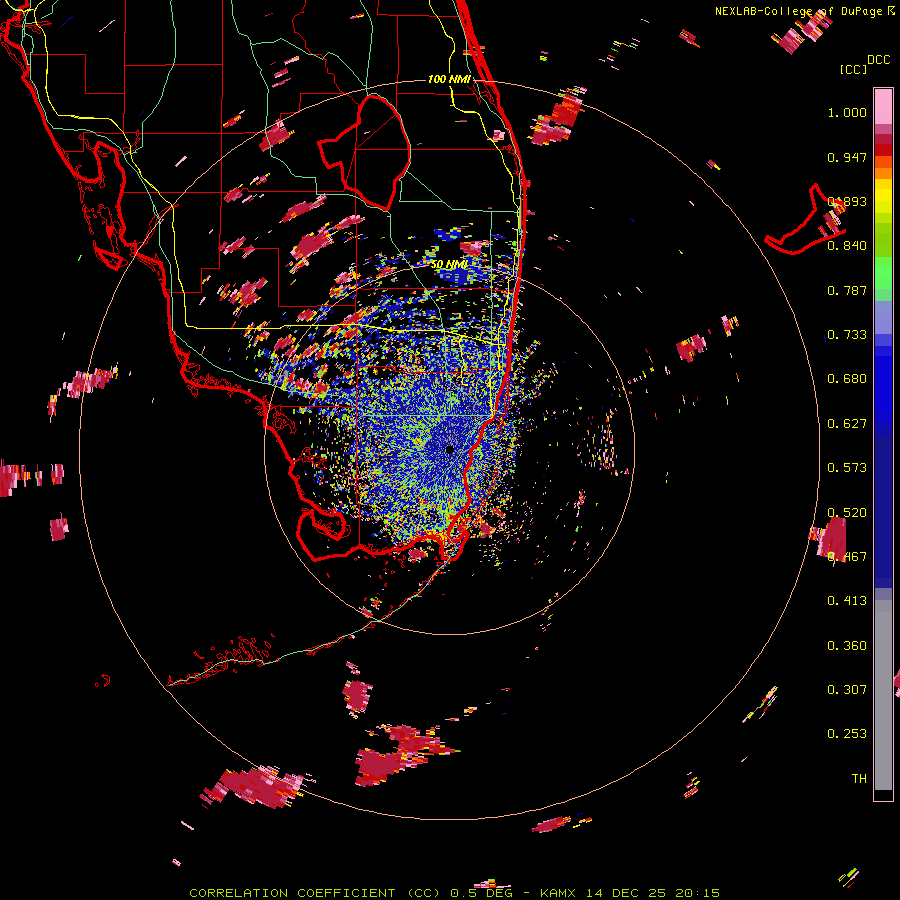Pick the bright green segment of color bar
This screenshot has width=900, height=900.
(x=883, y=273)
